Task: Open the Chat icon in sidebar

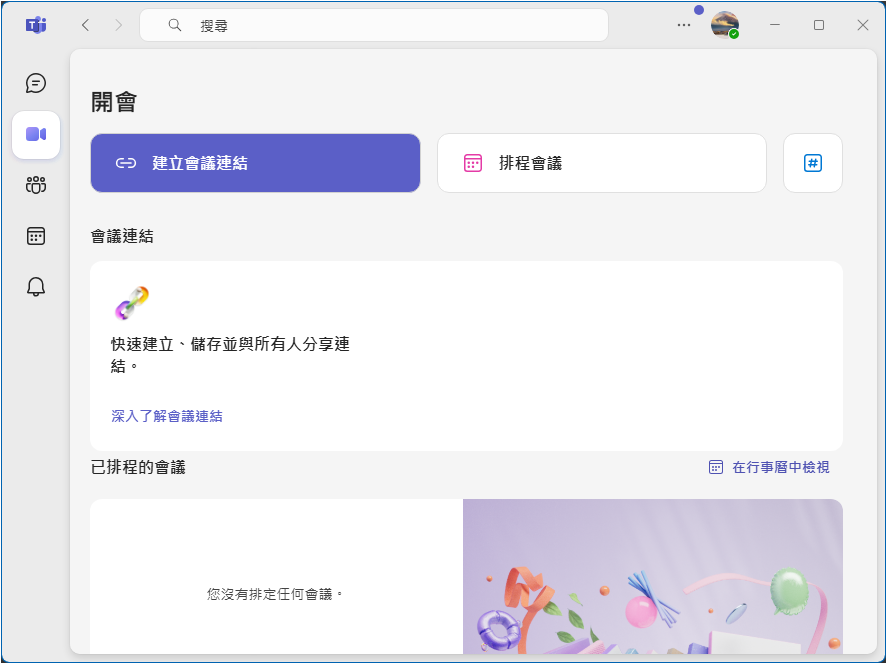Action: coord(36,83)
